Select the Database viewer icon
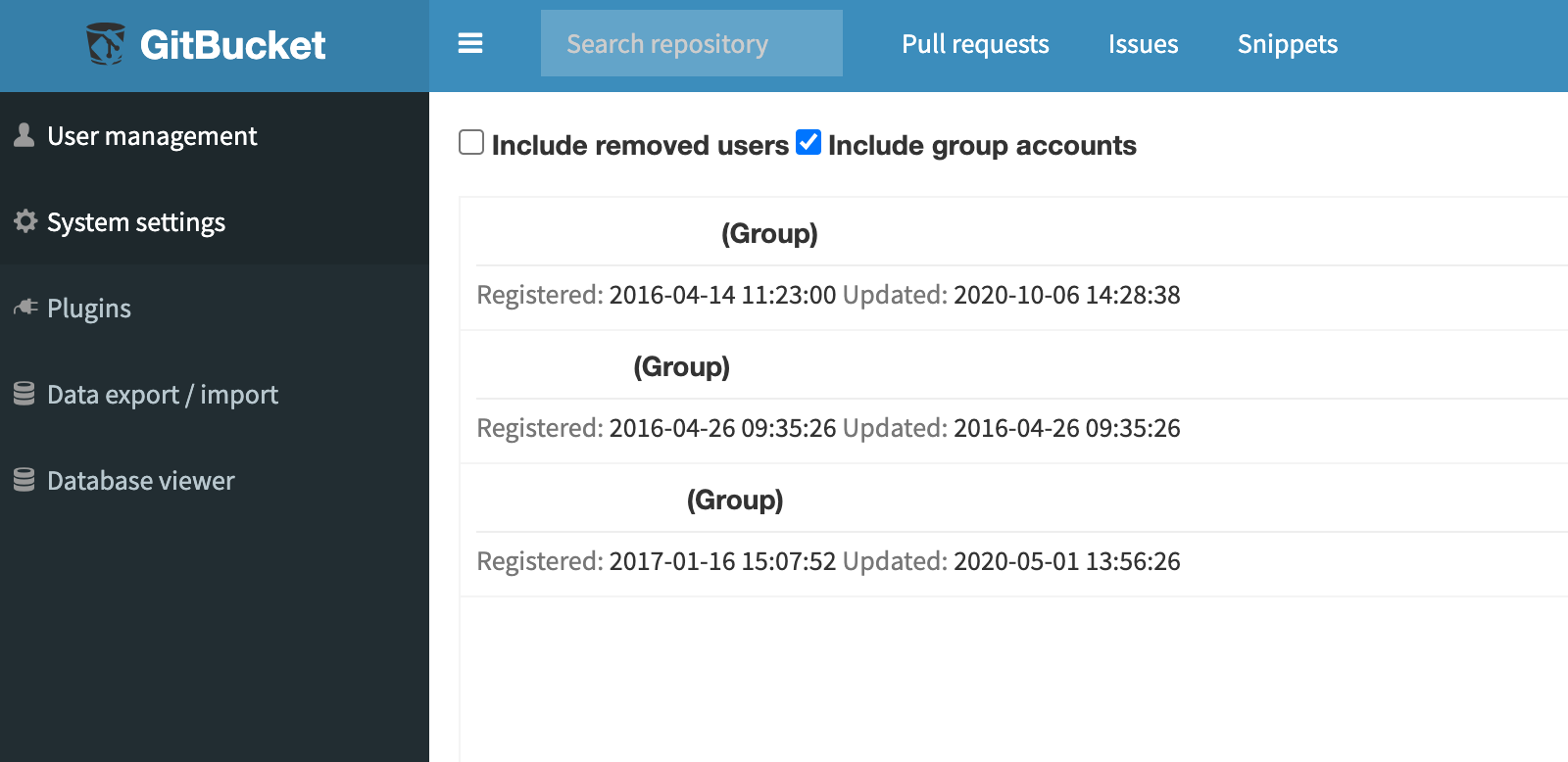Viewport: 1568px width, 762px height. pyautogui.click(x=24, y=478)
